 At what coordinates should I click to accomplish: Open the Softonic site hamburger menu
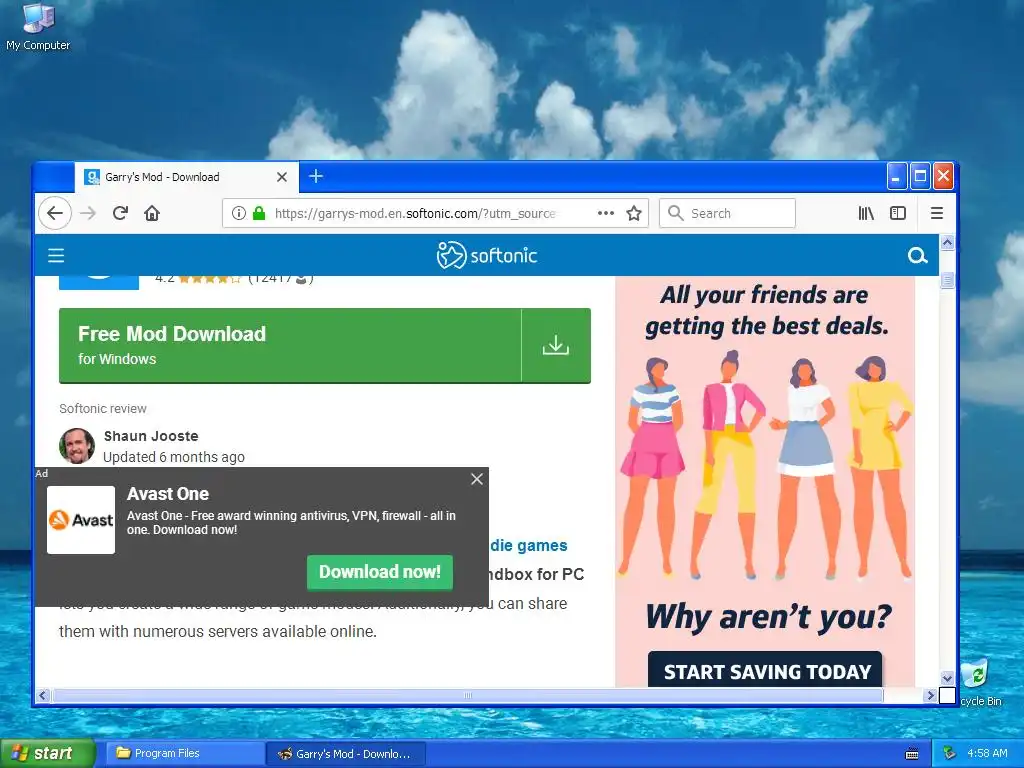56,255
